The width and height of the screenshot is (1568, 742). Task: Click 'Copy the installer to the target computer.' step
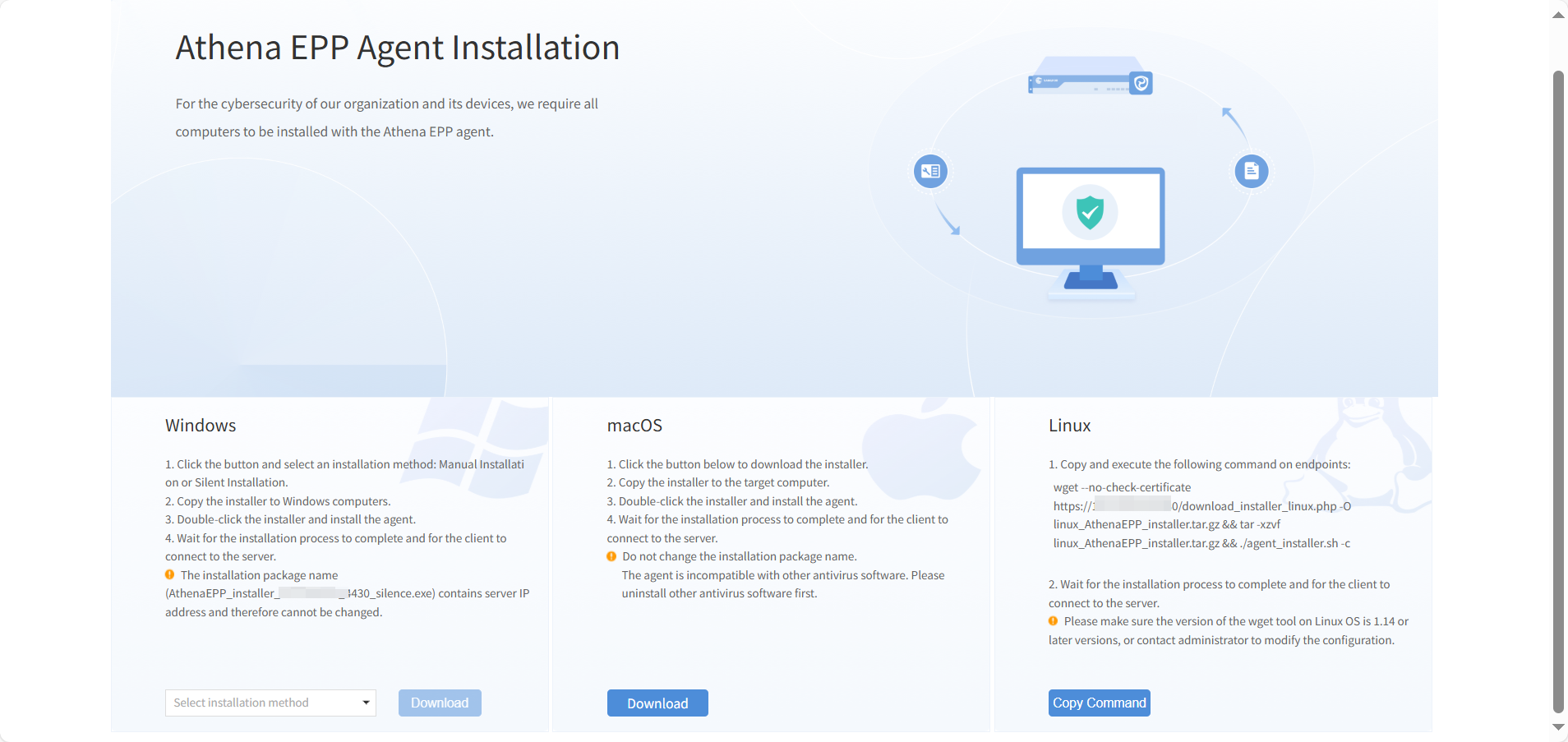tap(718, 482)
